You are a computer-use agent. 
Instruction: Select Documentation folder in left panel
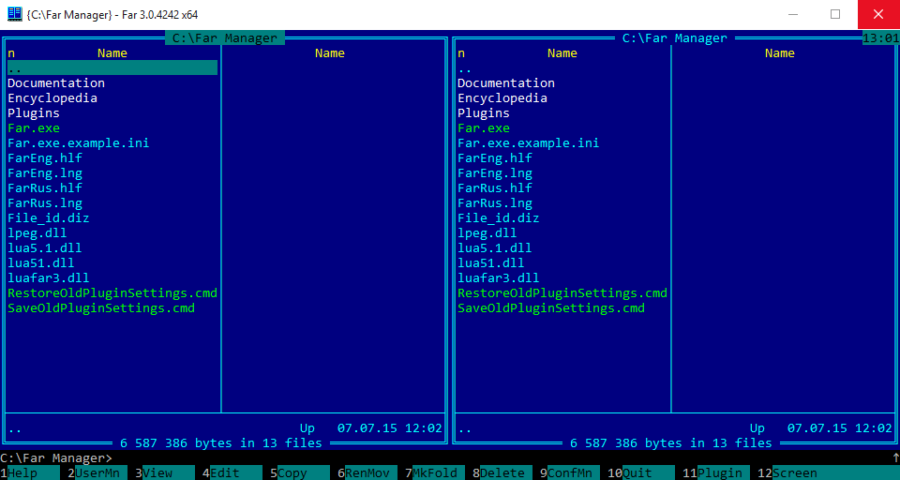click(x=56, y=83)
